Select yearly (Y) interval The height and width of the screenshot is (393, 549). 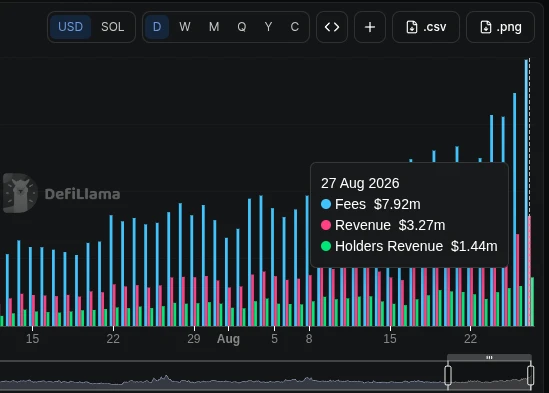click(268, 27)
